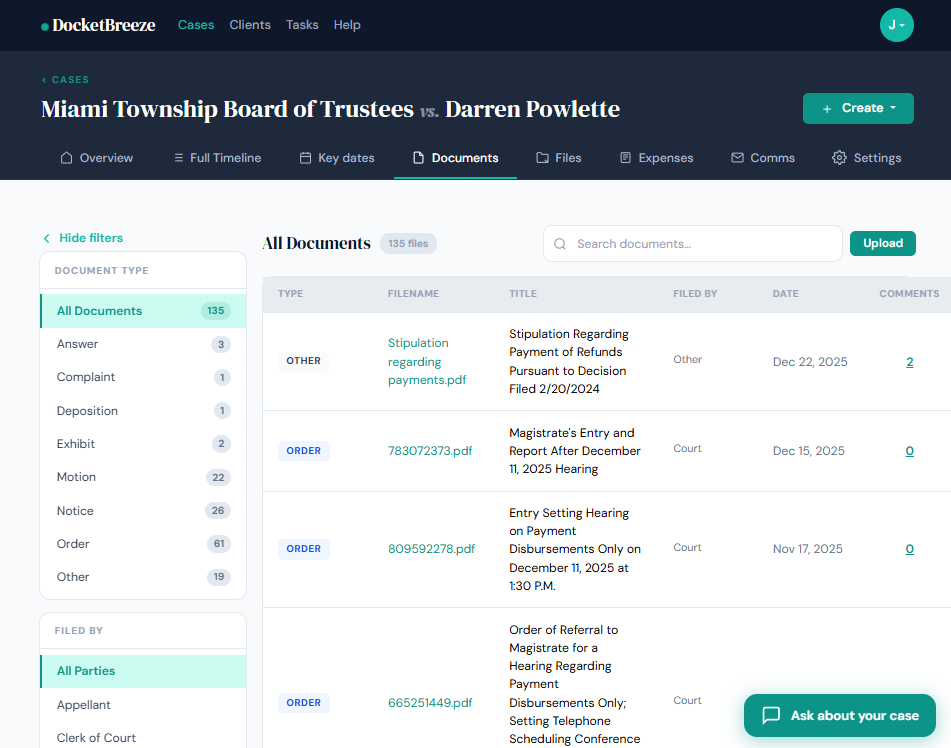The height and width of the screenshot is (748, 951).
Task: Select the Appellant filed-by filter
Action: pyautogui.click(x=84, y=705)
